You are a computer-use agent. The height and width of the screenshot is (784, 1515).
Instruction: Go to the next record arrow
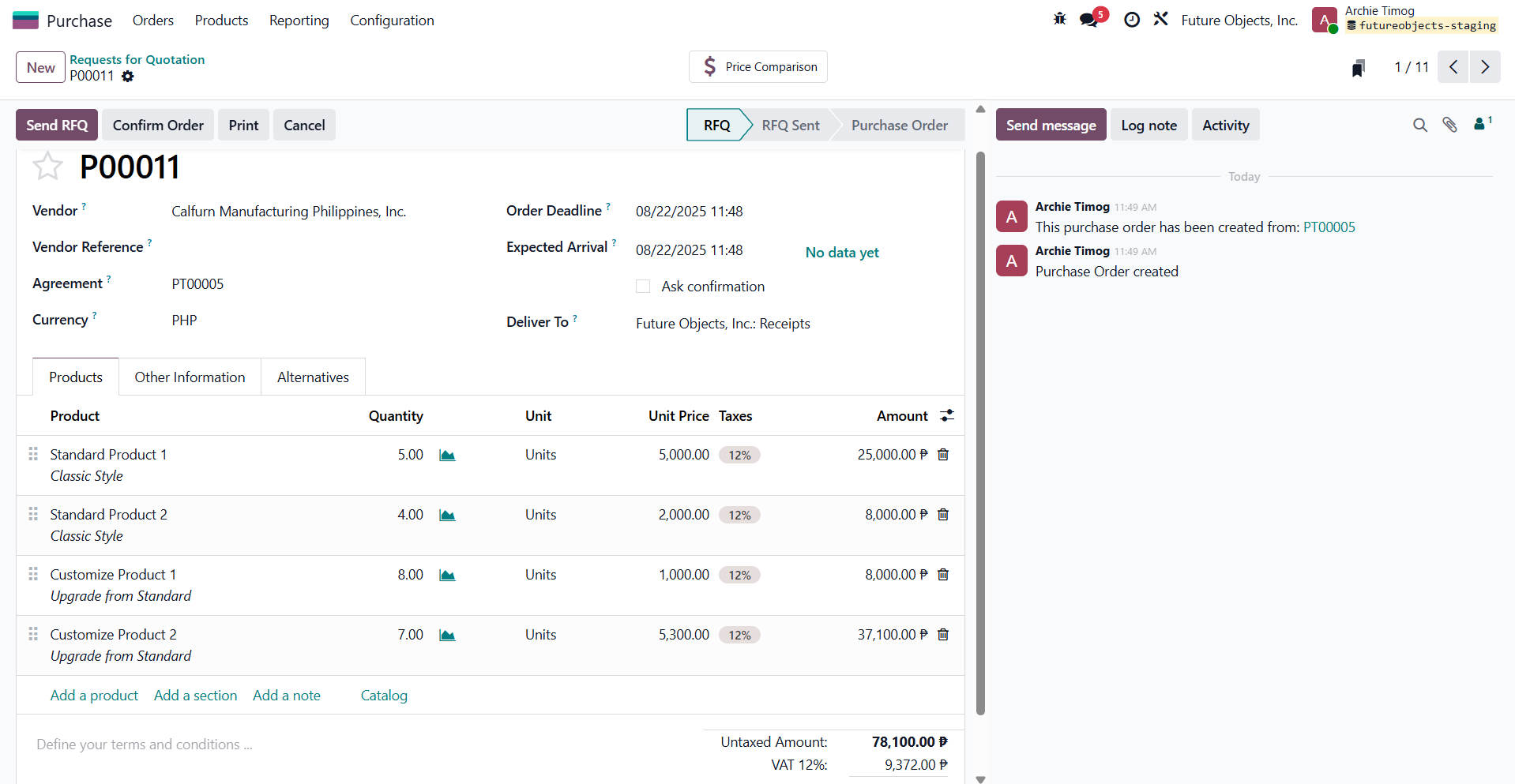pyautogui.click(x=1484, y=67)
